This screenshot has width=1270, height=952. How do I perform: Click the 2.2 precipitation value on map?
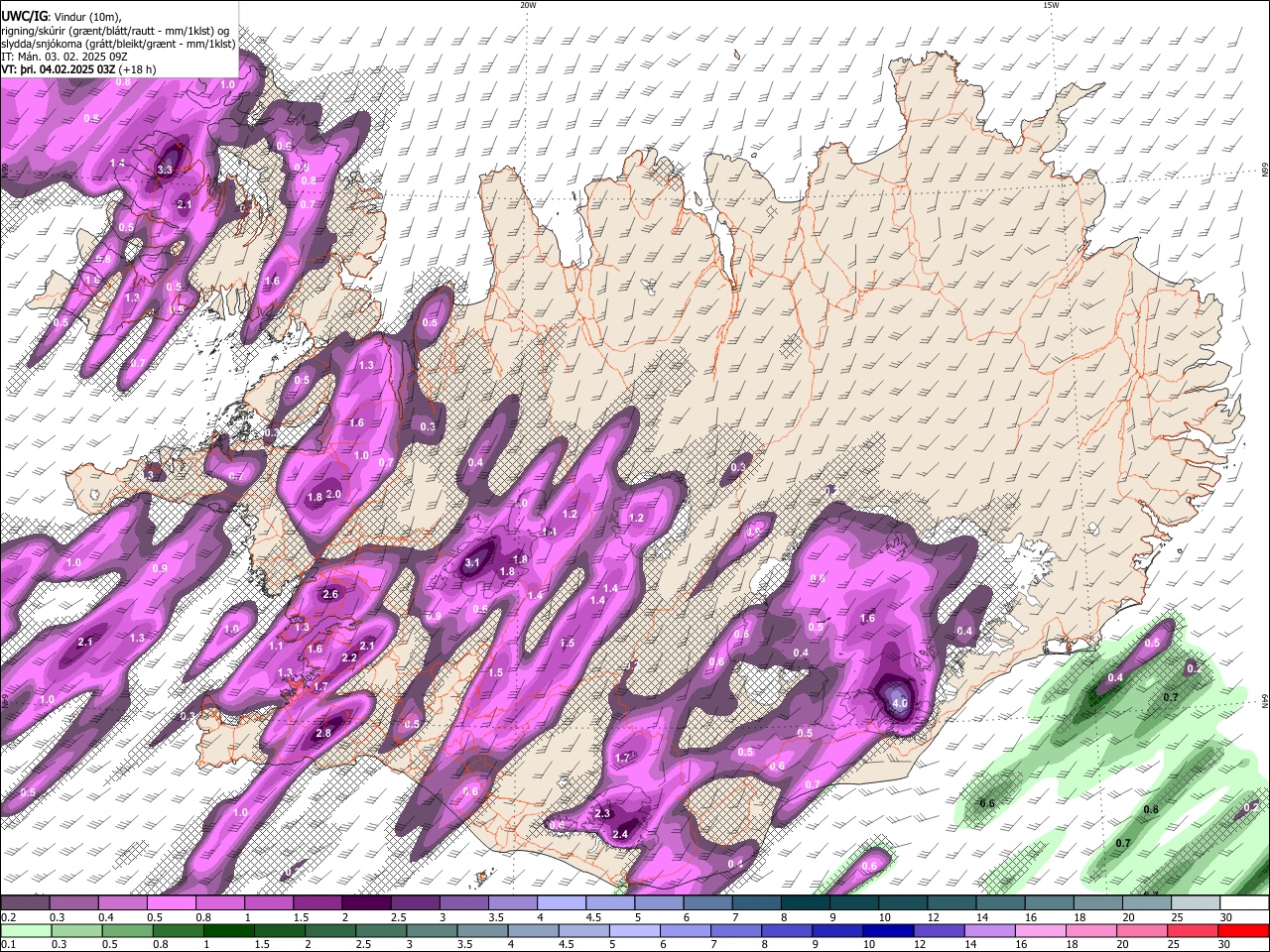click(349, 657)
